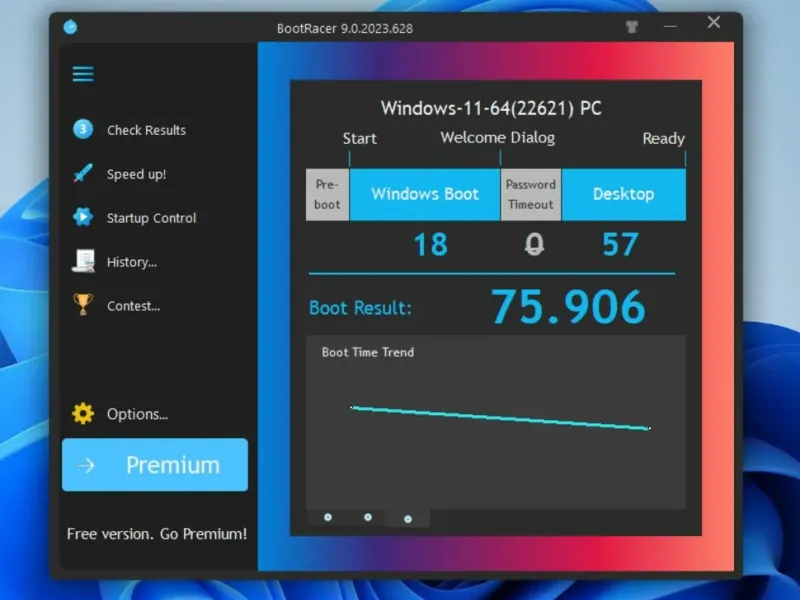Open Contest... menu item

pyautogui.click(x=133, y=306)
